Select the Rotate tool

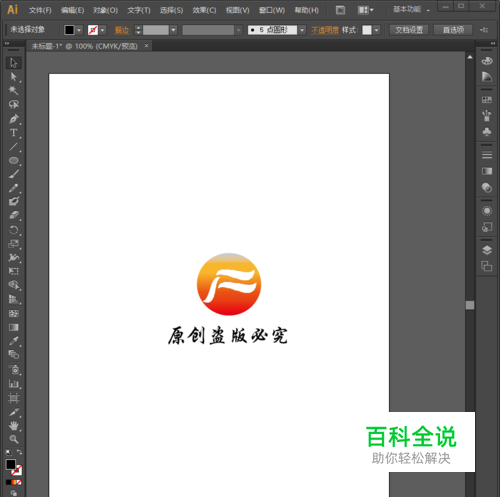pyautogui.click(x=14, y=230)
